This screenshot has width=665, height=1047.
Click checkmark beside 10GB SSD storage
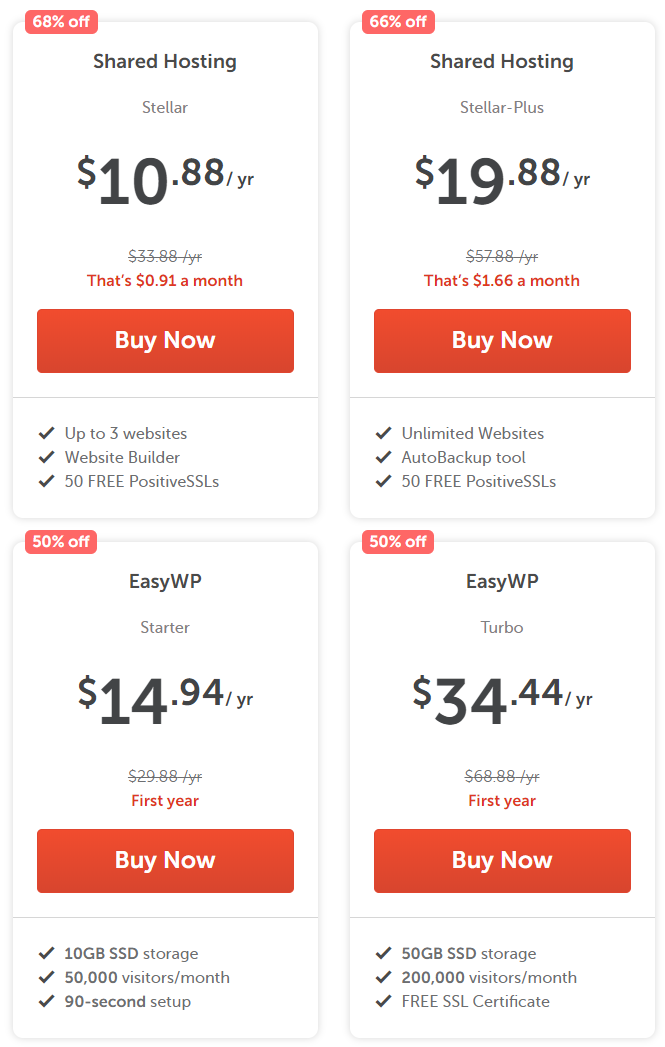point(46,954)
